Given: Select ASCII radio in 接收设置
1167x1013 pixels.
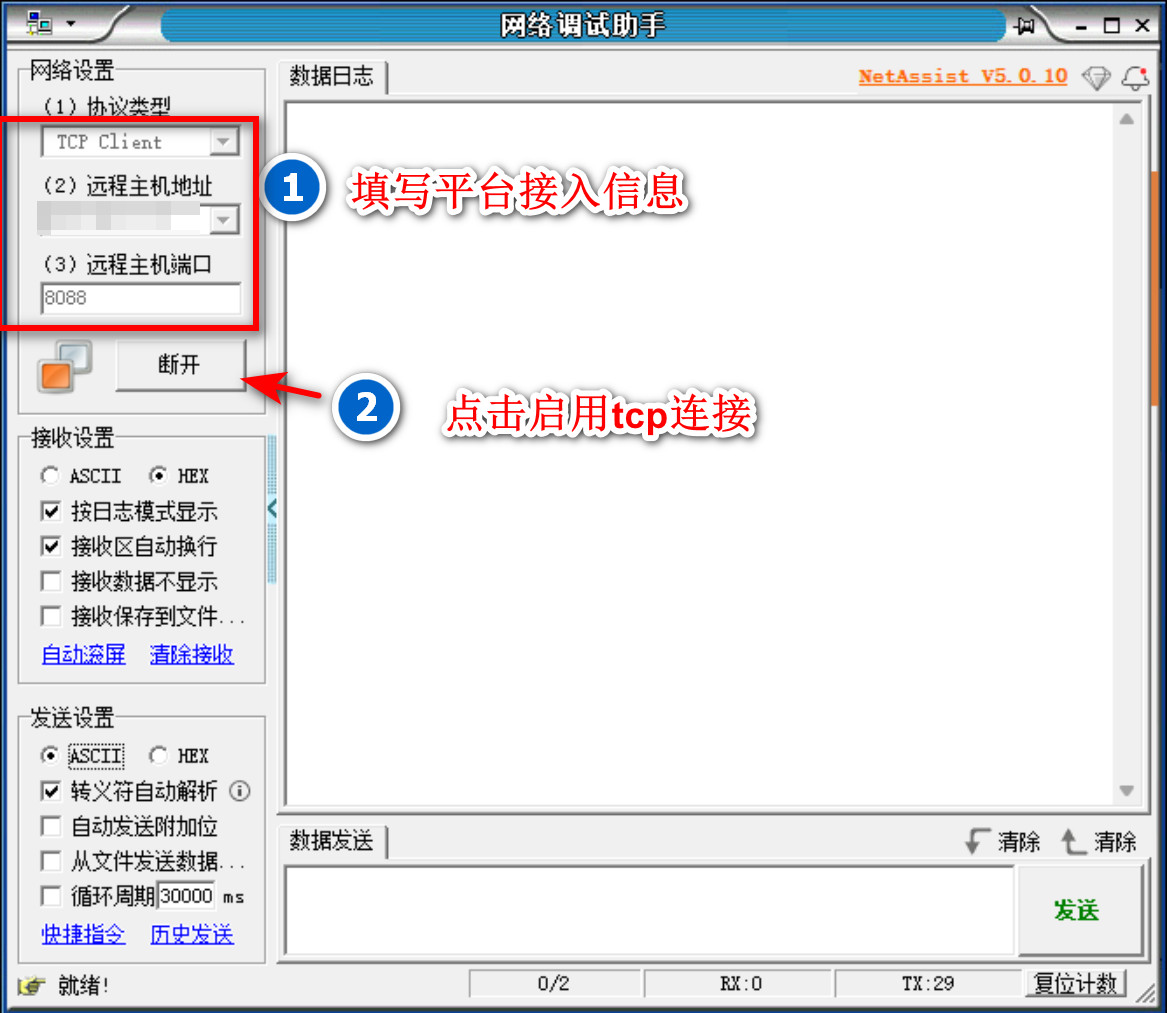Looking at the screenshot, I should click(x=50, y=476).
